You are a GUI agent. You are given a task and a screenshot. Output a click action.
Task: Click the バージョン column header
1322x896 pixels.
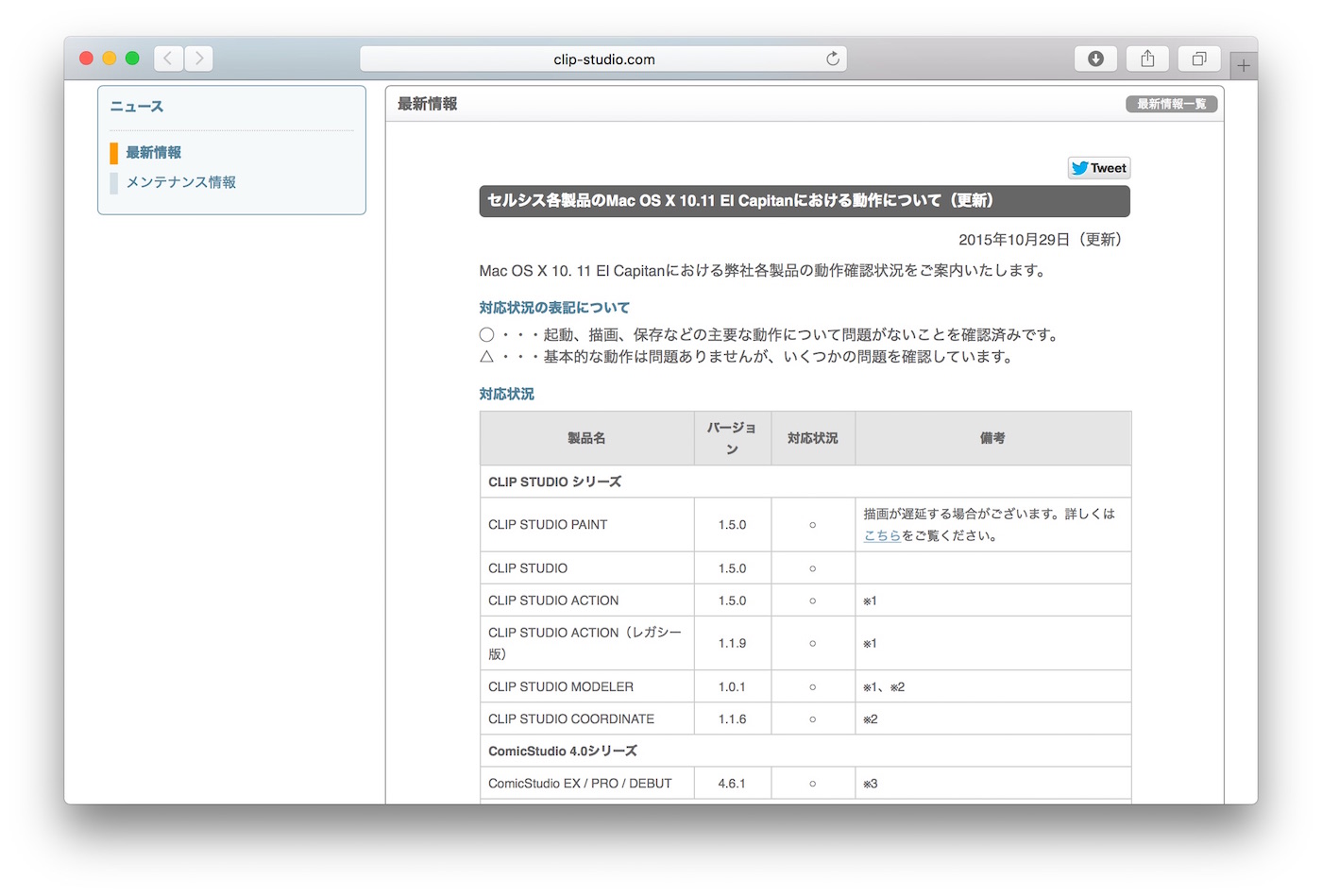point(732,438)
